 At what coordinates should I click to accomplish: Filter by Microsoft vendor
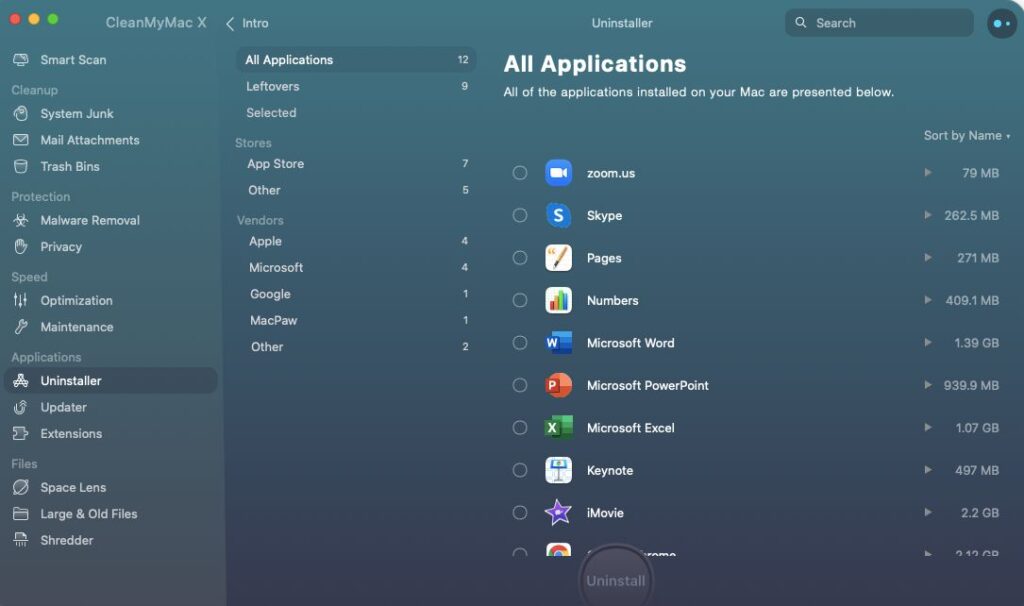tap(356, 267)
